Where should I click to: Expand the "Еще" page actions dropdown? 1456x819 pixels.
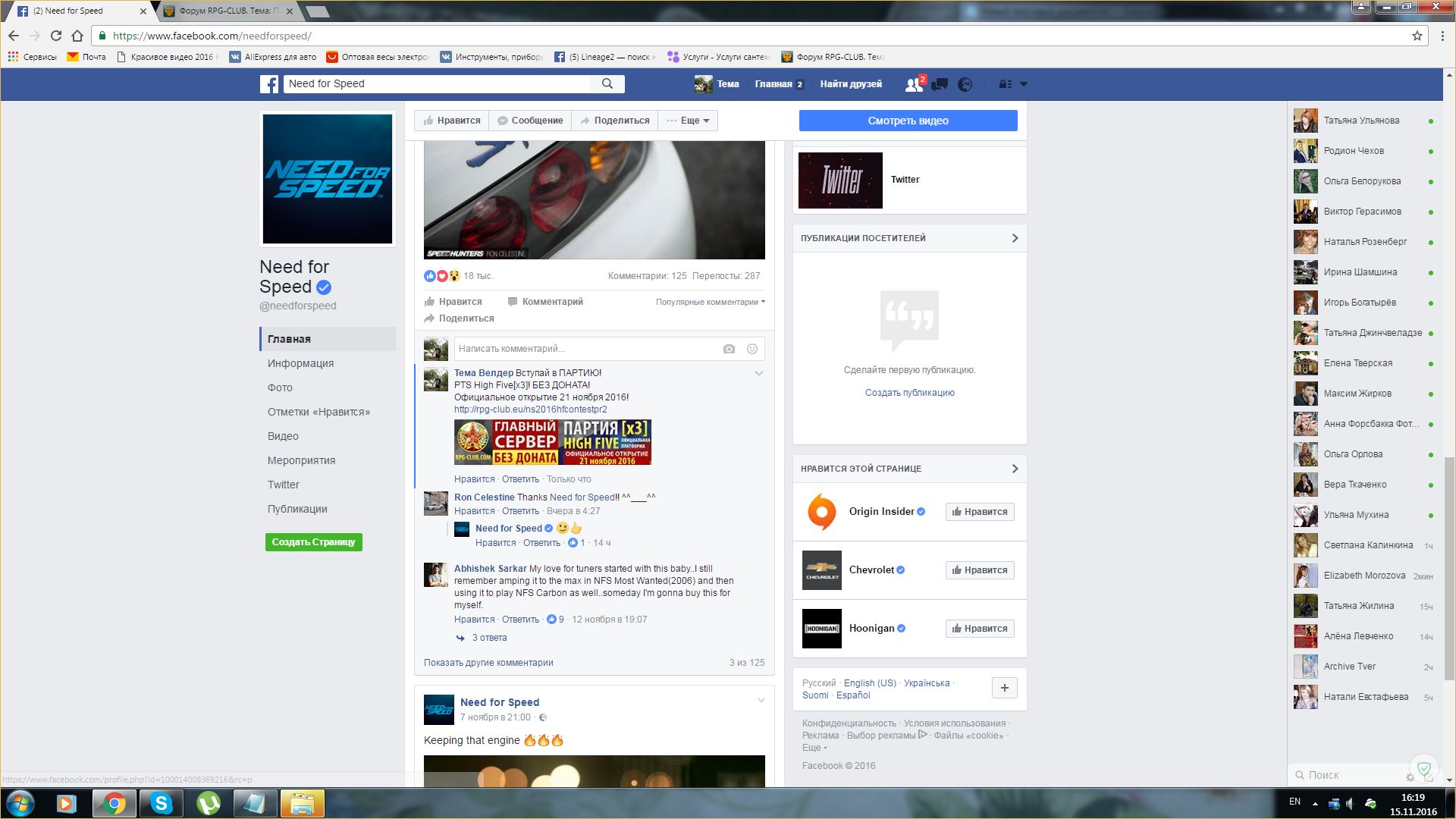coord(688,121)
